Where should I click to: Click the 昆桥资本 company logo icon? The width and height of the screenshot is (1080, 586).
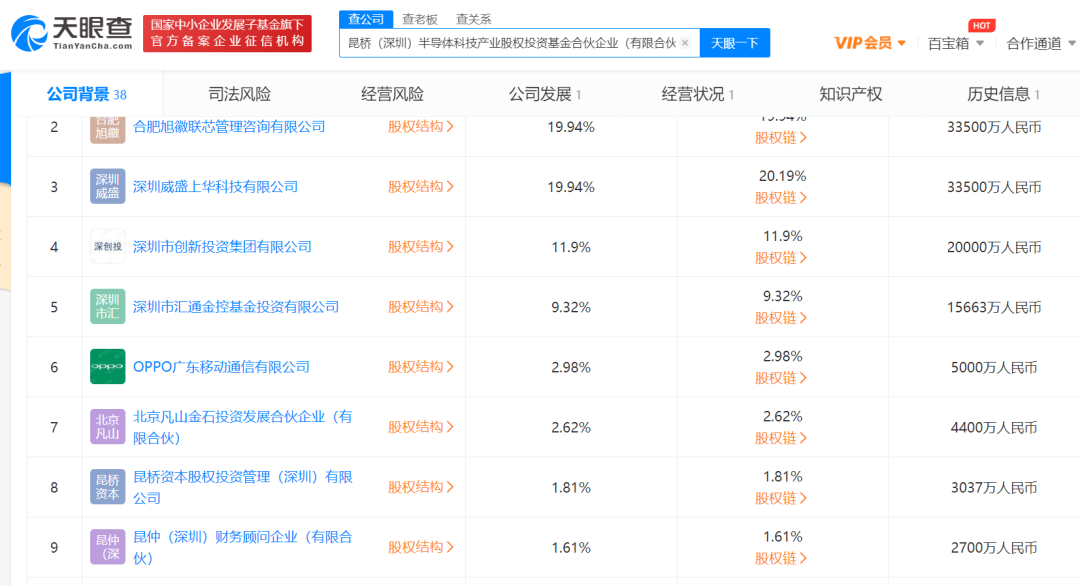pyautogui.click(x=107, y=487)
